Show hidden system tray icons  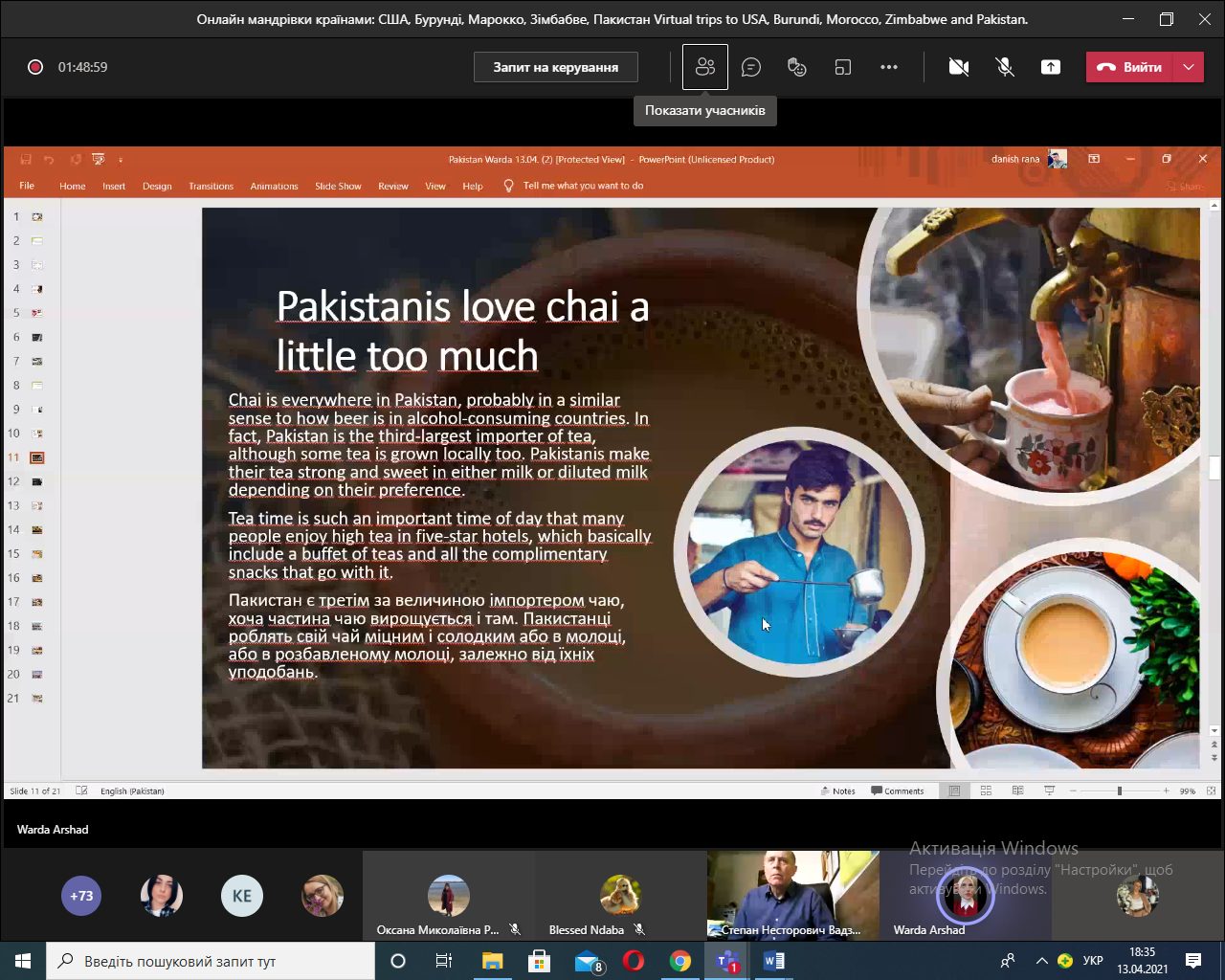pos(1041,961)
